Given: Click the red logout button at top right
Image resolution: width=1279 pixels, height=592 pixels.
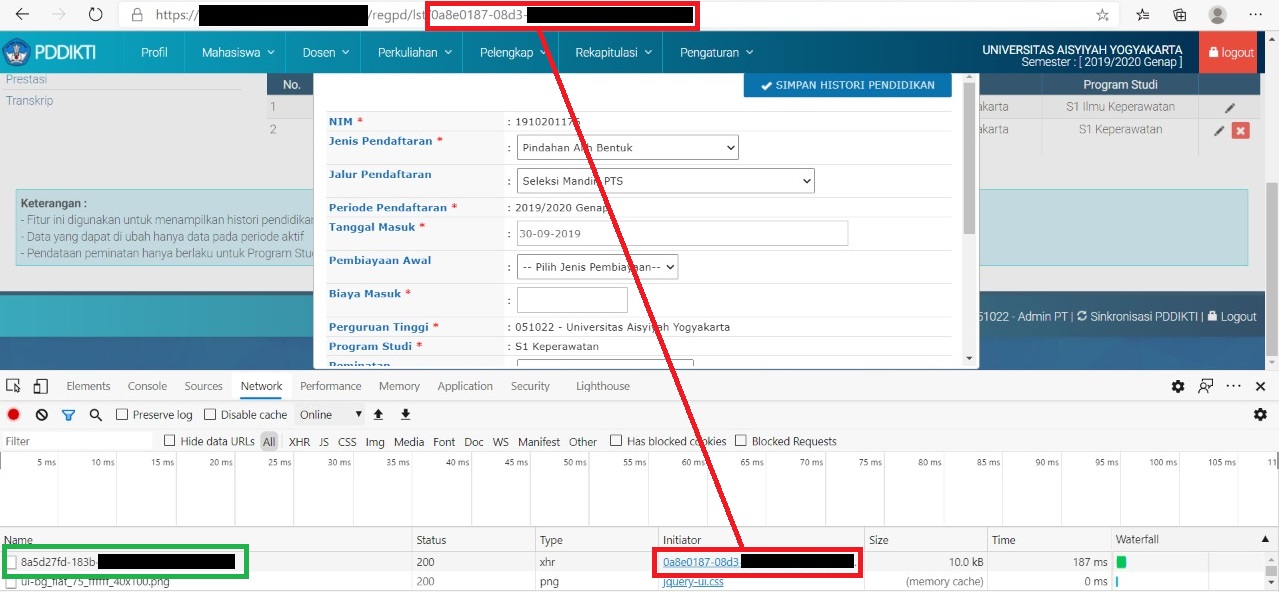Looking at the screenshot, I should [x=1230, y=53].
